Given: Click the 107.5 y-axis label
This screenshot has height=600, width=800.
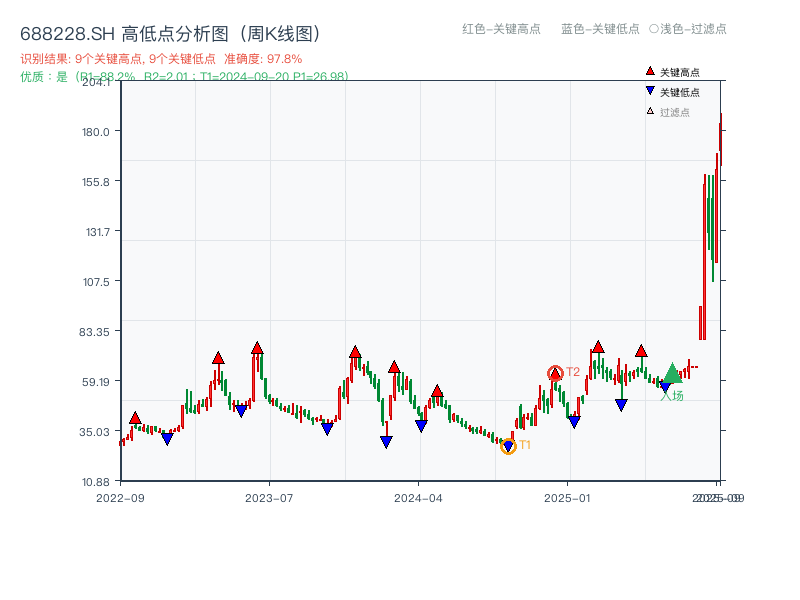Looking at the screenshot, I should tap(96, 282).
